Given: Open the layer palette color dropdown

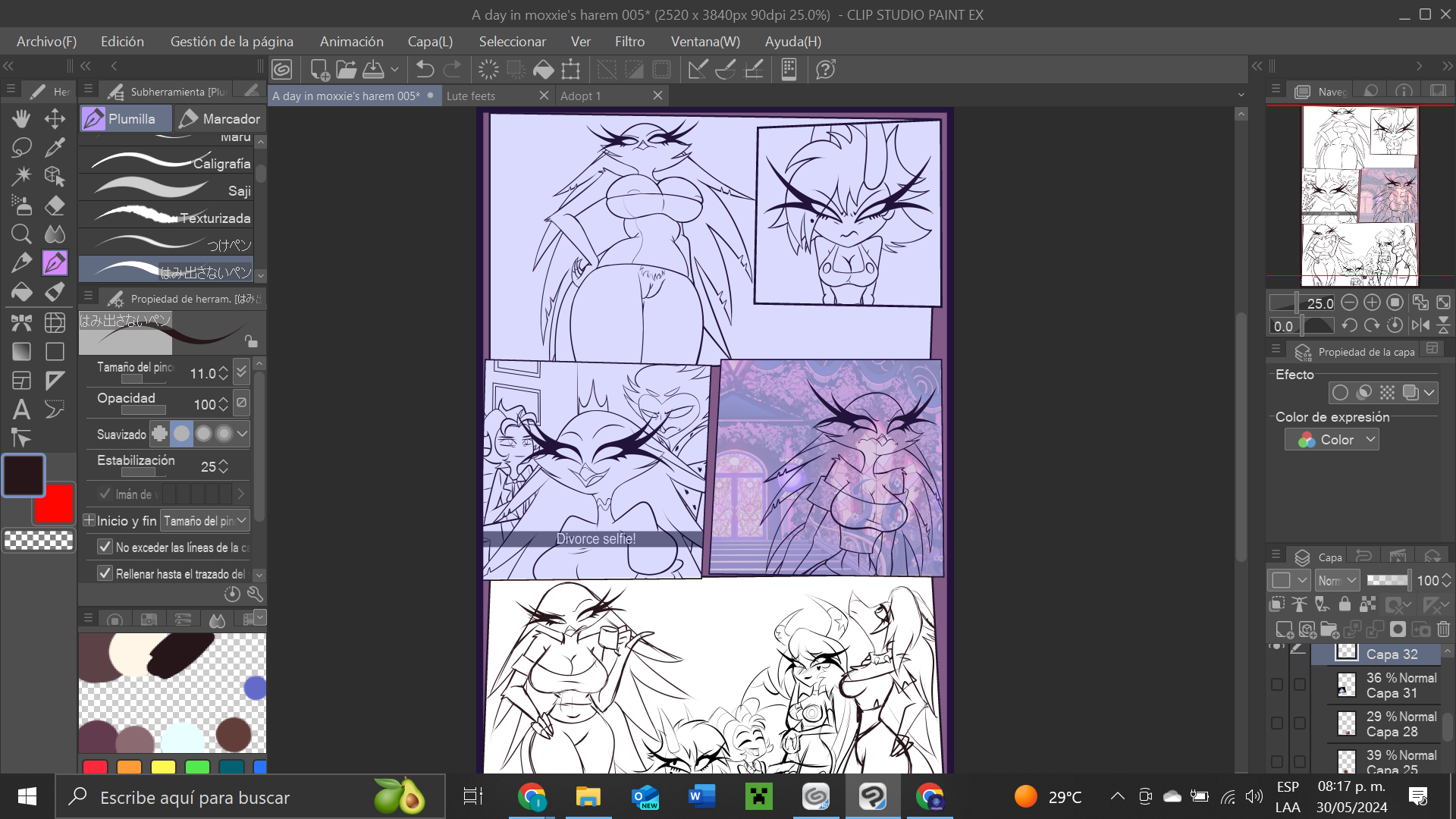Looking at the screenshot, I should tap(1288, 580).
